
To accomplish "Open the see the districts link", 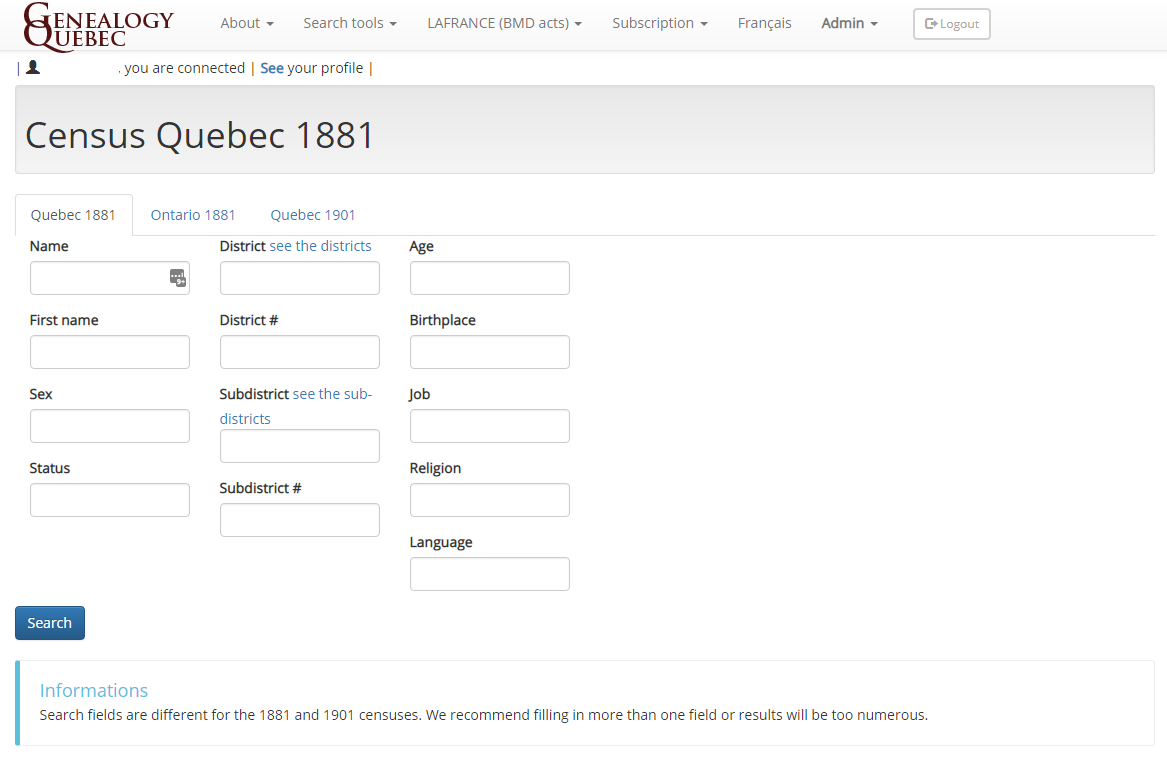I will pos(320,246).
